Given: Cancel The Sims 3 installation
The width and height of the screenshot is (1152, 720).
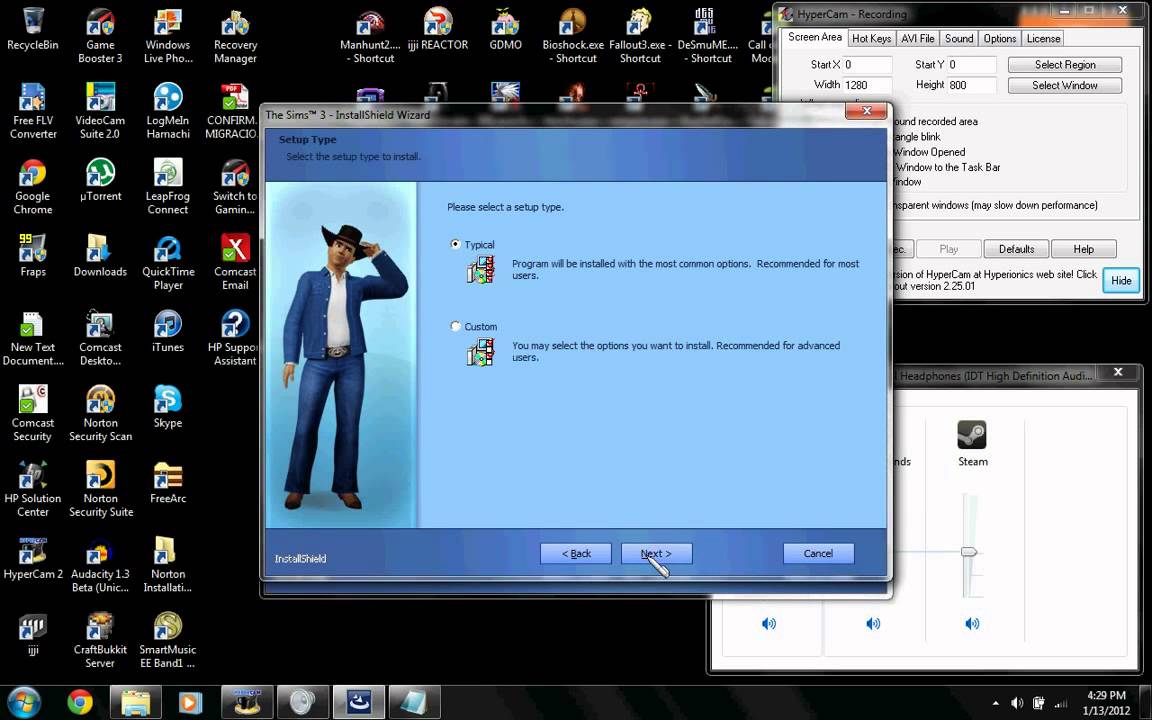Looking at the screenshot, I should point(818,553).
